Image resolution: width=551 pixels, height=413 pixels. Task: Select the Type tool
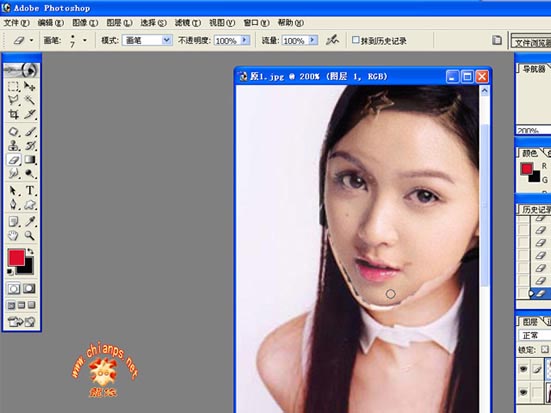[x=30, y=191]
